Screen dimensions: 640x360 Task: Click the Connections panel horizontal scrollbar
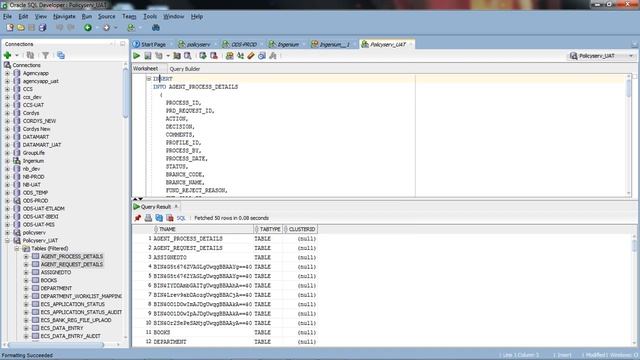(55, 345)
